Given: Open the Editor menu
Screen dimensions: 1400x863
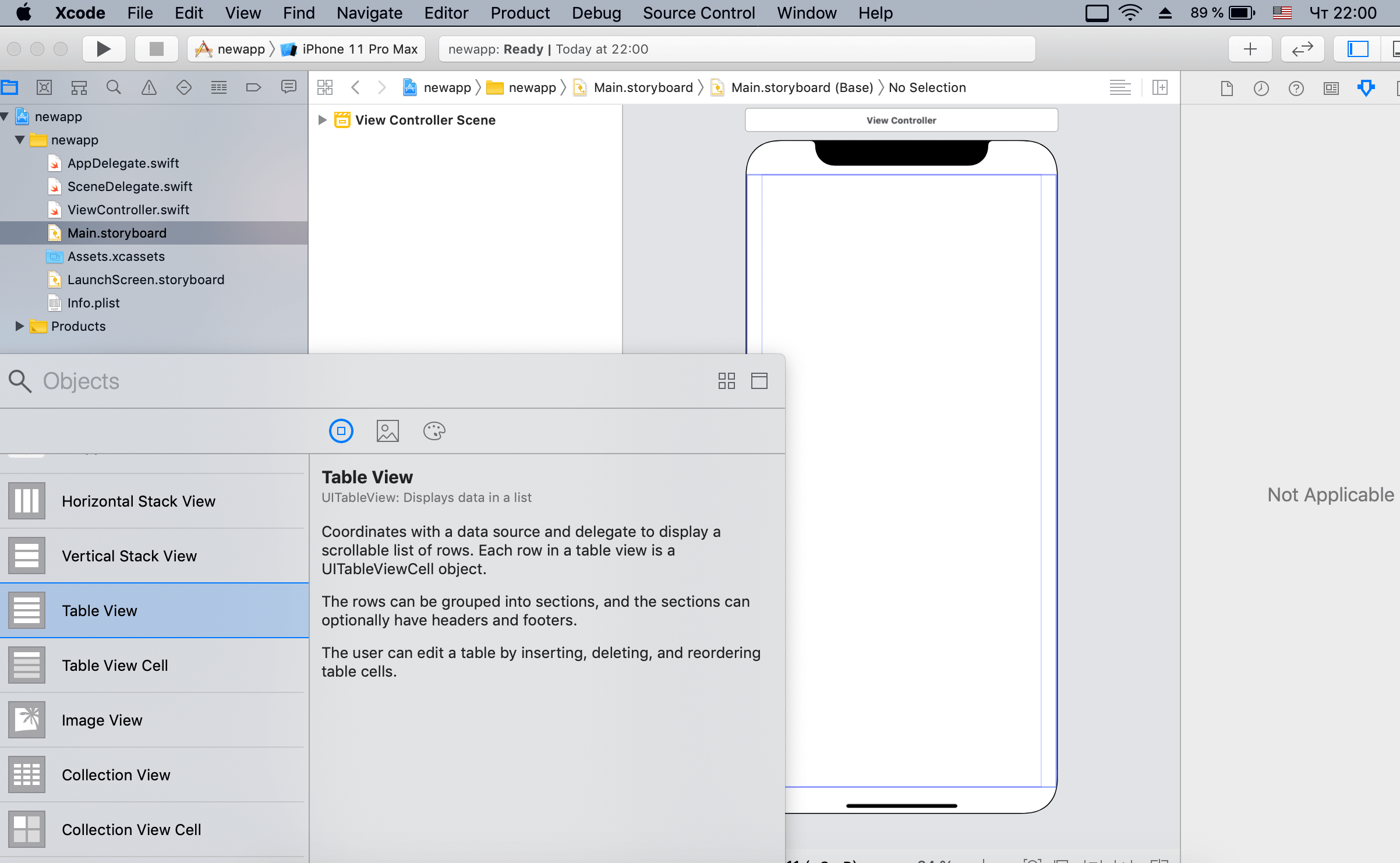Looking at the screenshot, I should coord(446,13).
